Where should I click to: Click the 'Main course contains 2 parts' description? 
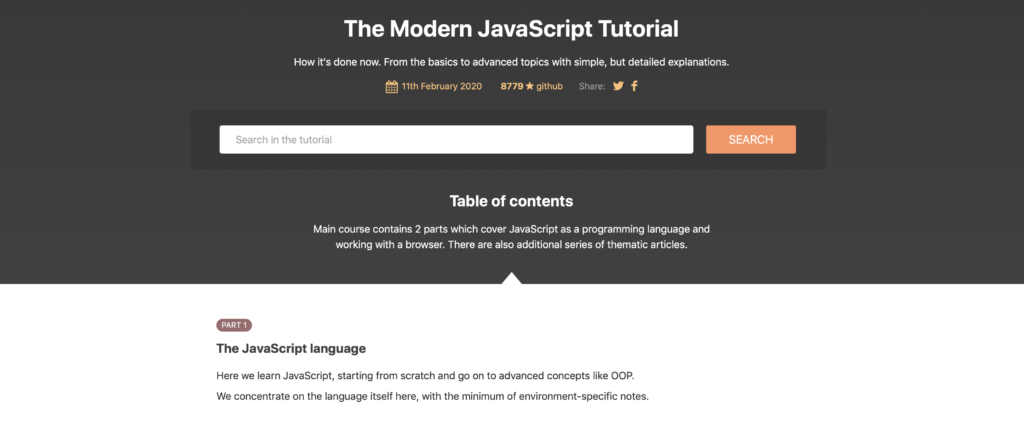[511, 229]
